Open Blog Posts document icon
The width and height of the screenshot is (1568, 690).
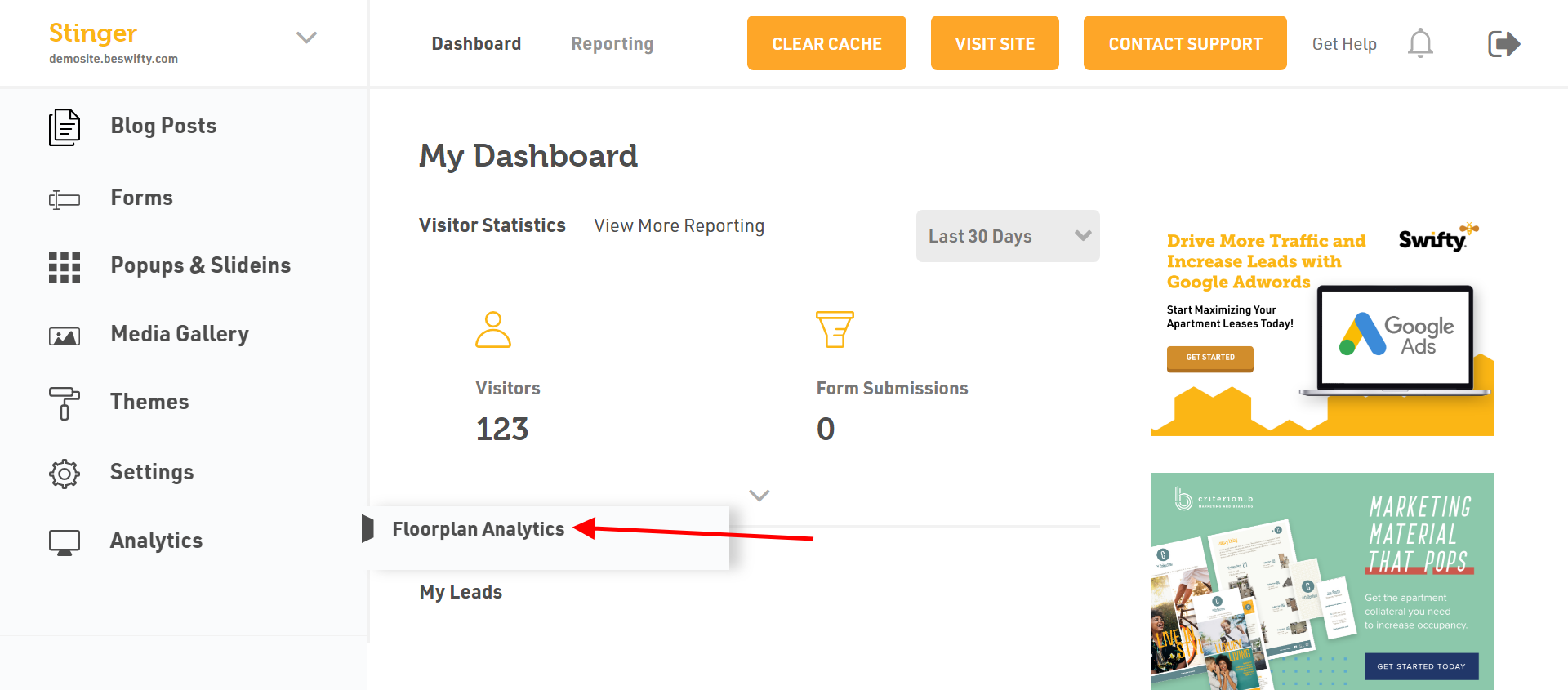tap(65, 127)
